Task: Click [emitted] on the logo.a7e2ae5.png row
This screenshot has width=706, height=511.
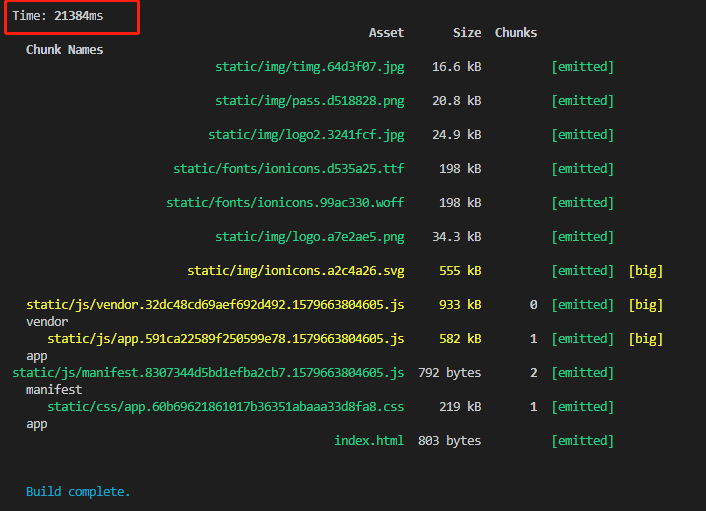Action: 583,237
